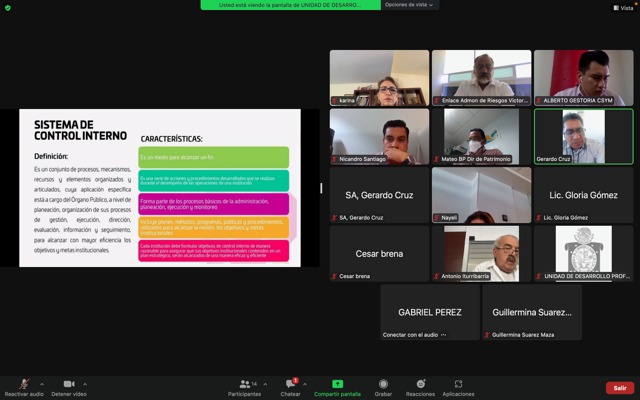Select GABRIEL PEREZ participant tile

tap(429, 312)
